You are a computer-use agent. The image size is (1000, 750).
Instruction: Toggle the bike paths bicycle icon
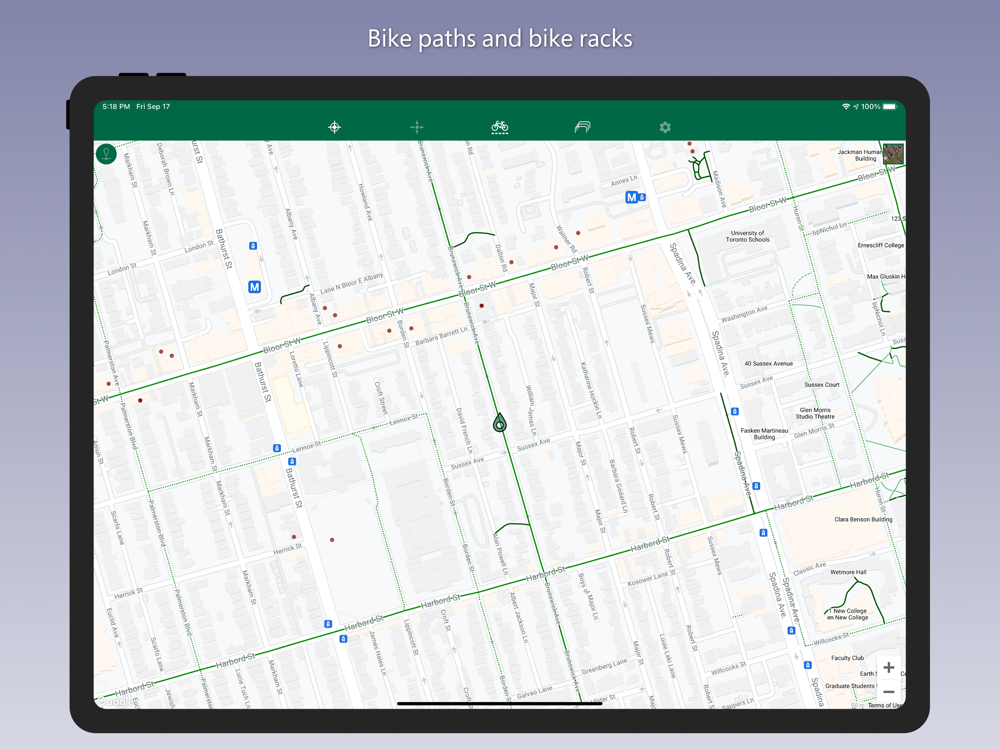click(499, 127)
